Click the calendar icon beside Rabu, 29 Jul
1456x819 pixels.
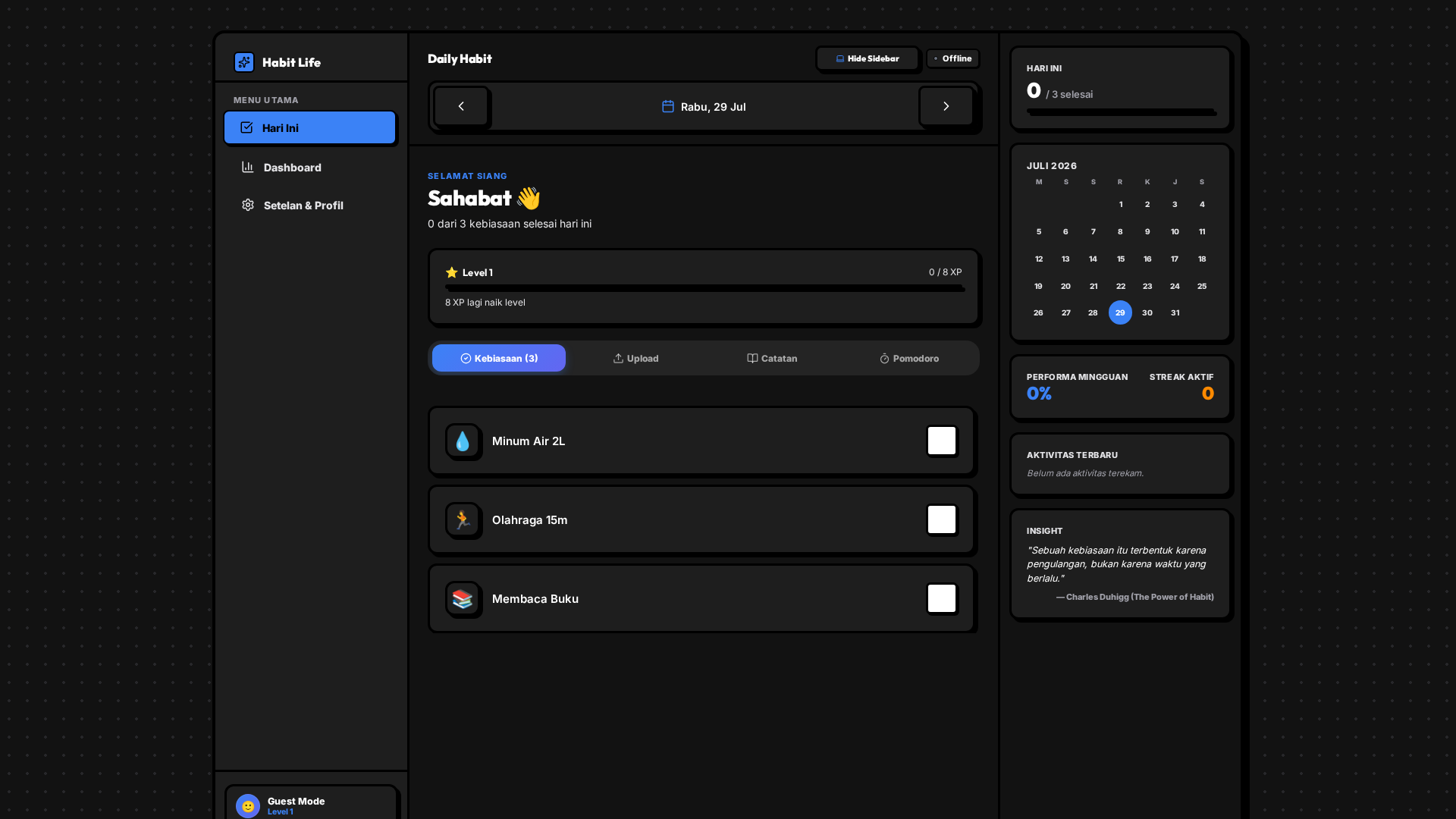pyautogui.click(x=668, y=106)
